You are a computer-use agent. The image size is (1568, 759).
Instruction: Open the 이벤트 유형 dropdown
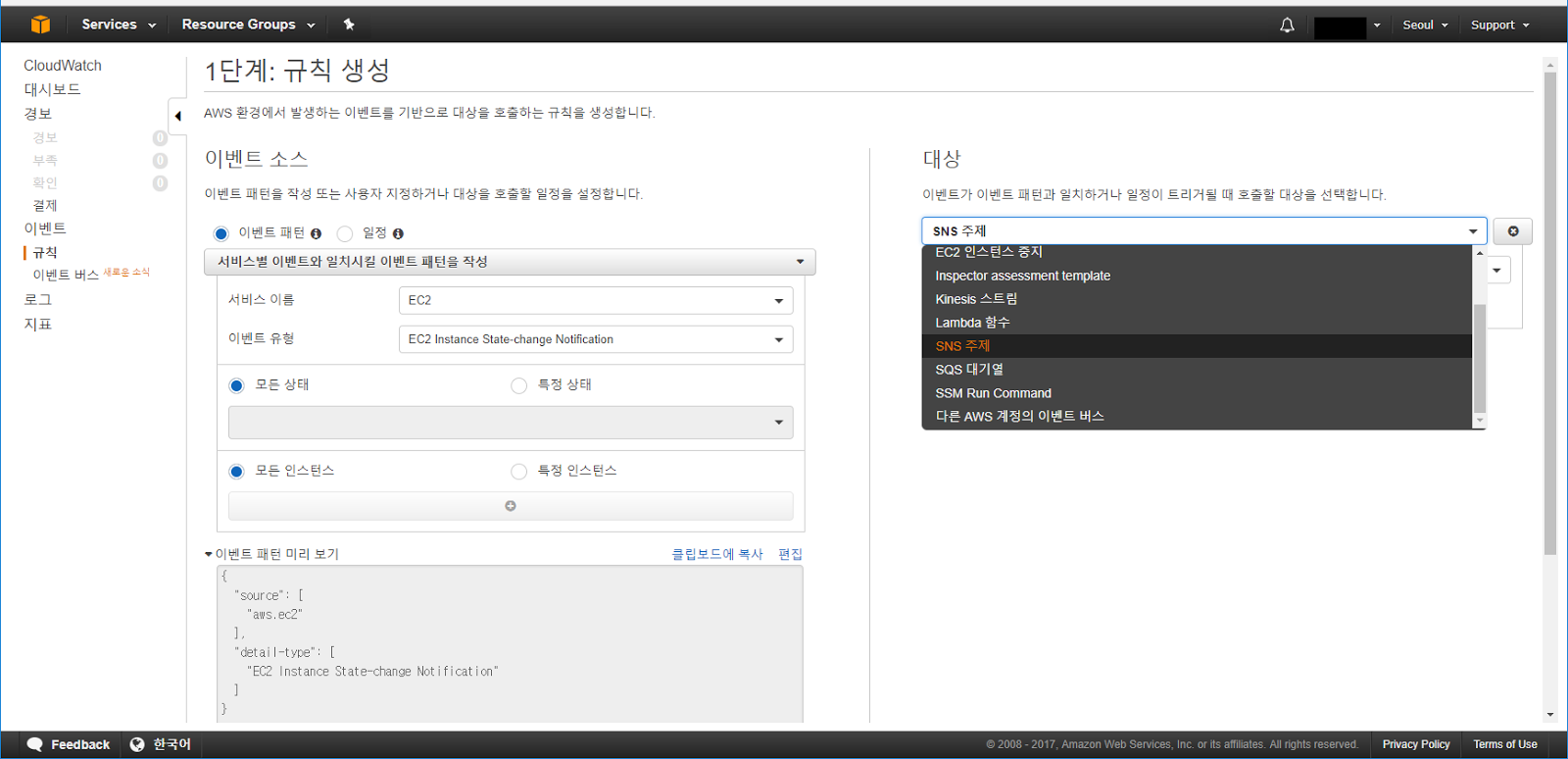coord(596,339)
